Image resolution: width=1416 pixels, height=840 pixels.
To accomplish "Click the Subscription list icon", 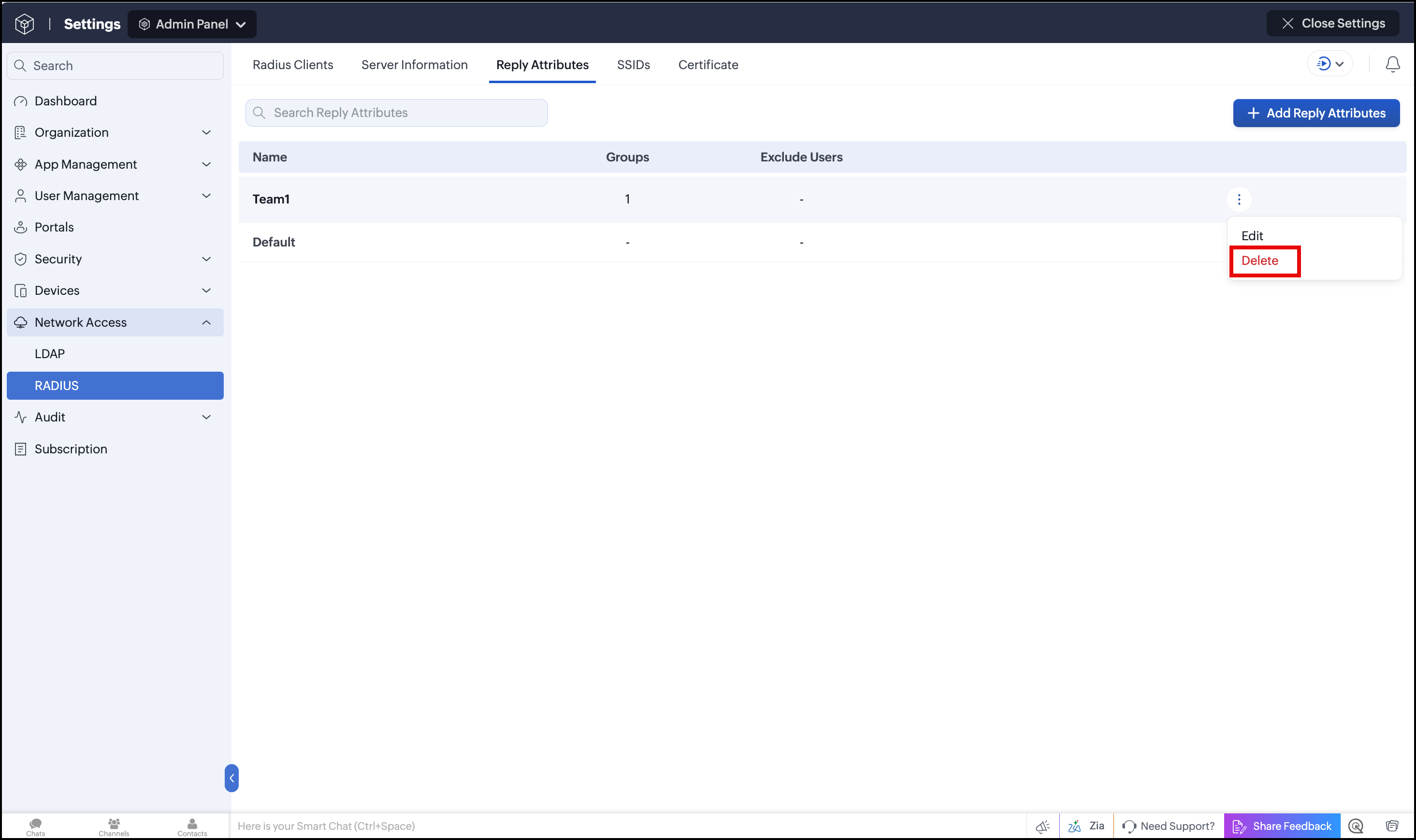I will [x=20, y=449].
